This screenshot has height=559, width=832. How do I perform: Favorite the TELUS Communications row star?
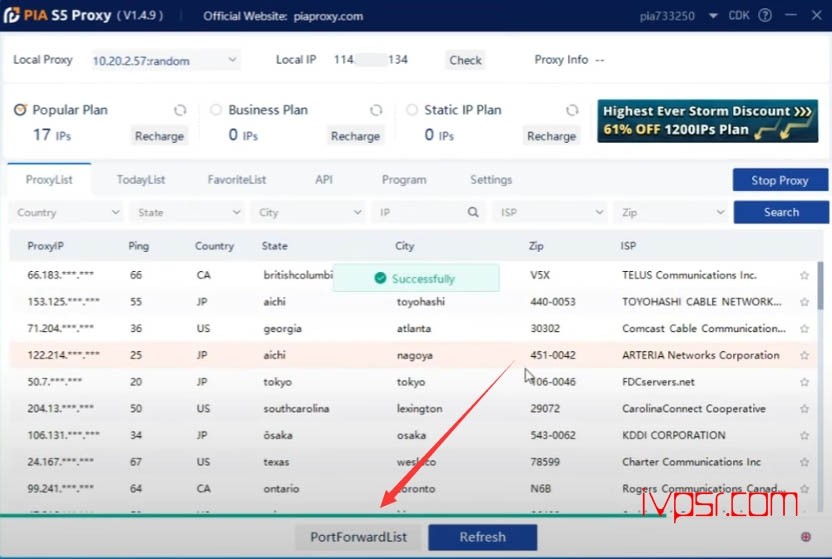click(x=804, y=275)
